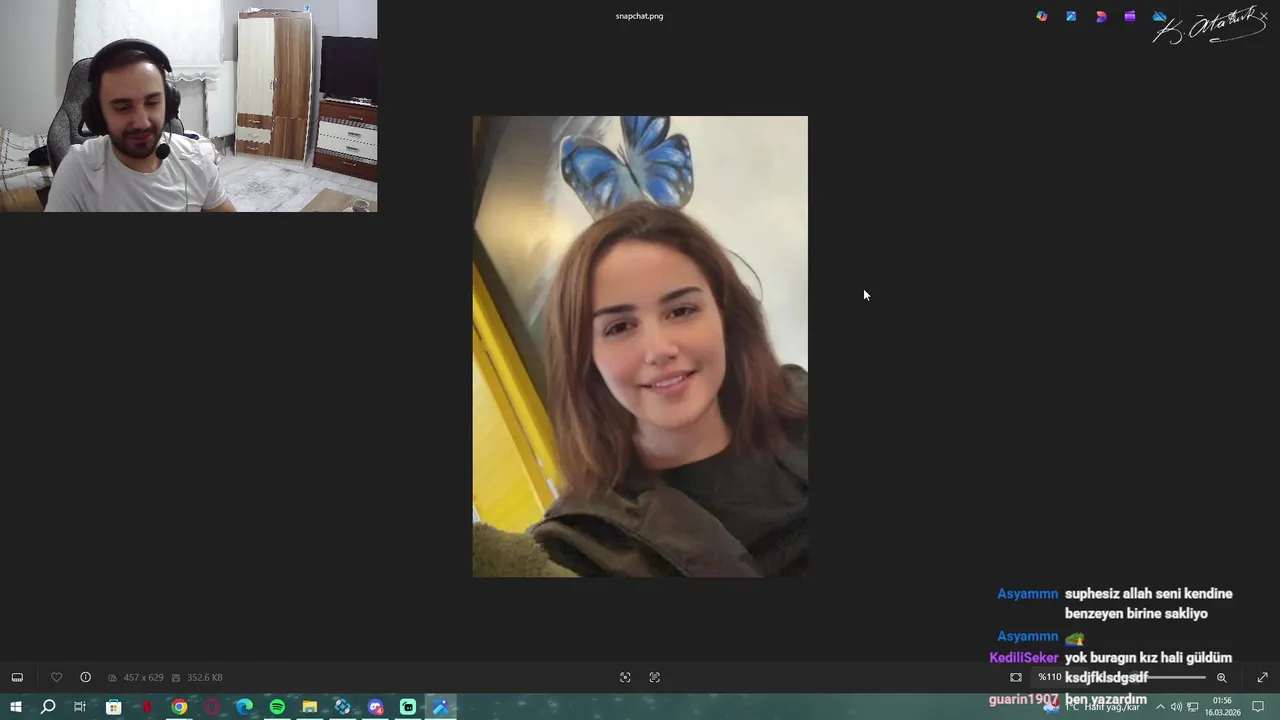Click the displayed butterfly filter photo
The height and width of the screenshot is (720, 1280).
[640, 346]
